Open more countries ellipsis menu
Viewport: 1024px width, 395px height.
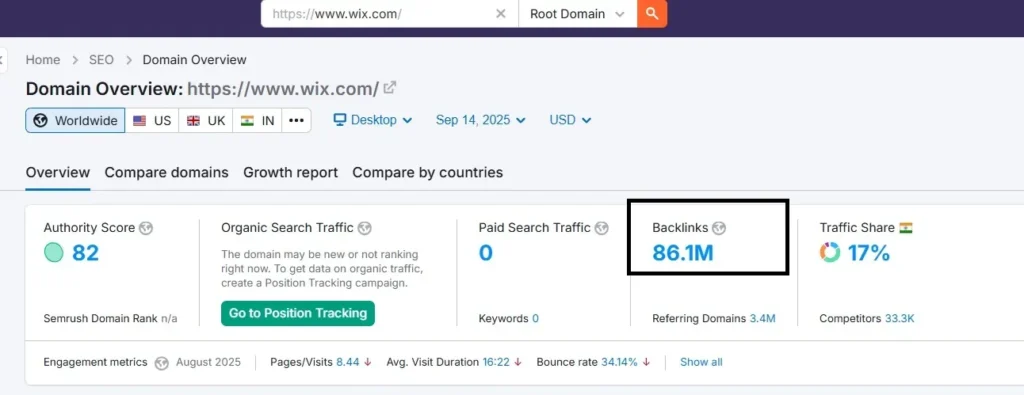[x=296, y=121]
